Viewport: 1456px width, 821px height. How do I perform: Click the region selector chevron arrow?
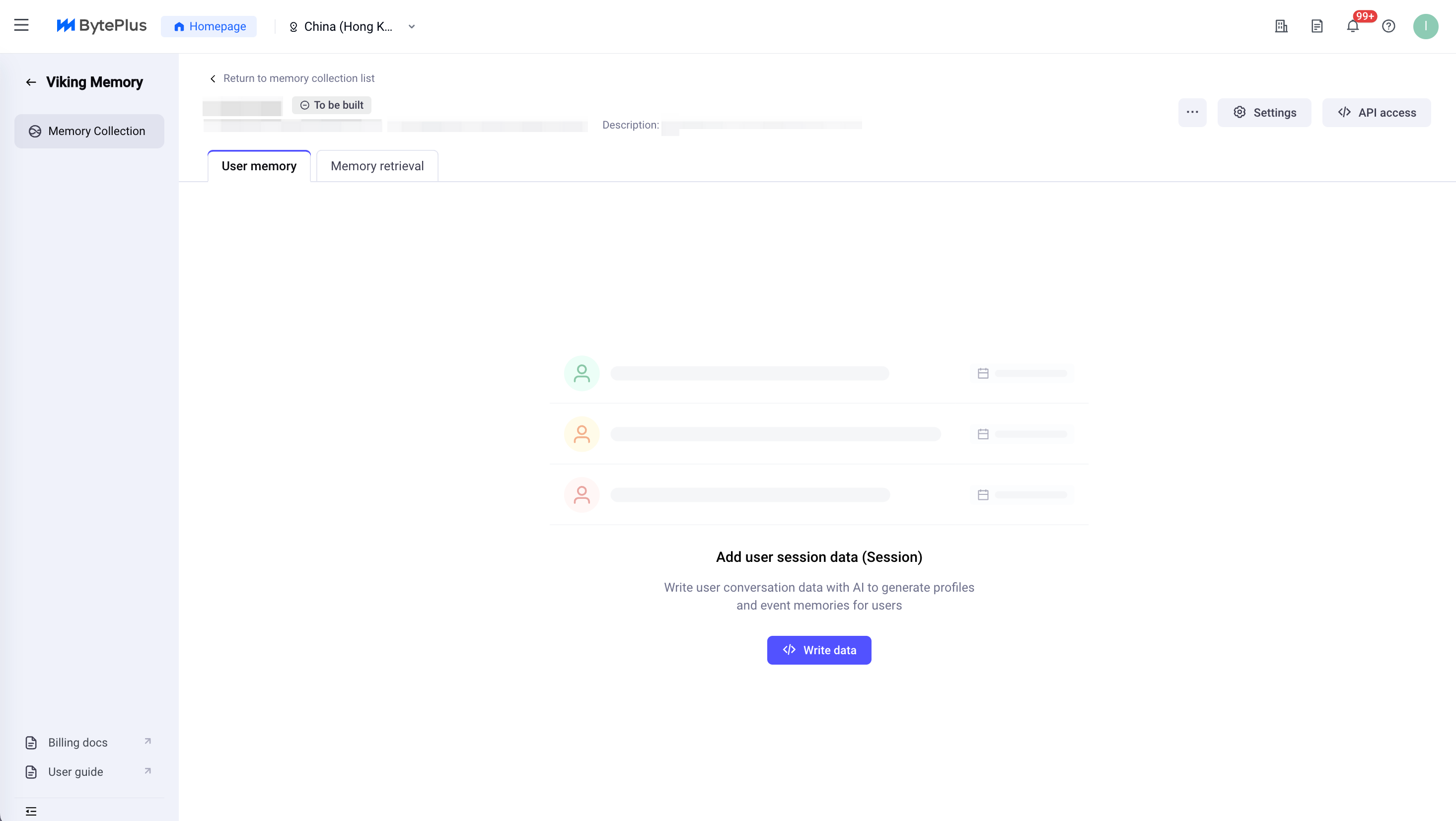(412, 27)
